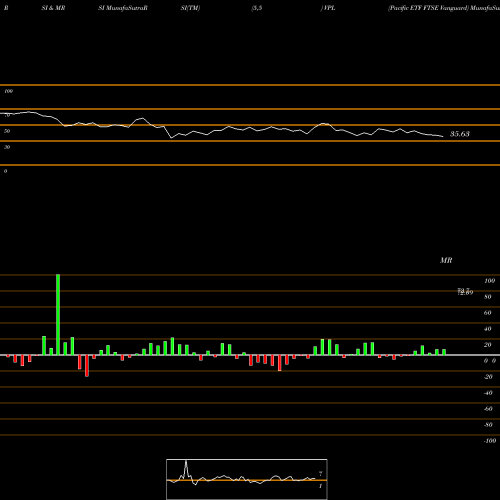Click the 'SI MunafaSutraR' header text
The image size is (500, 500).
tap(123, 8)
